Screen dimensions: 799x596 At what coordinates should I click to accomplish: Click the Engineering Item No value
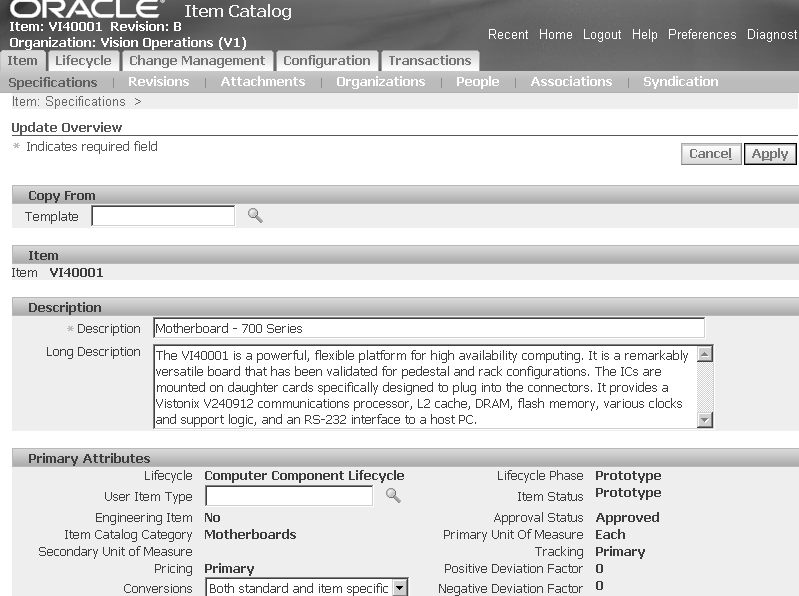point(212,518)
